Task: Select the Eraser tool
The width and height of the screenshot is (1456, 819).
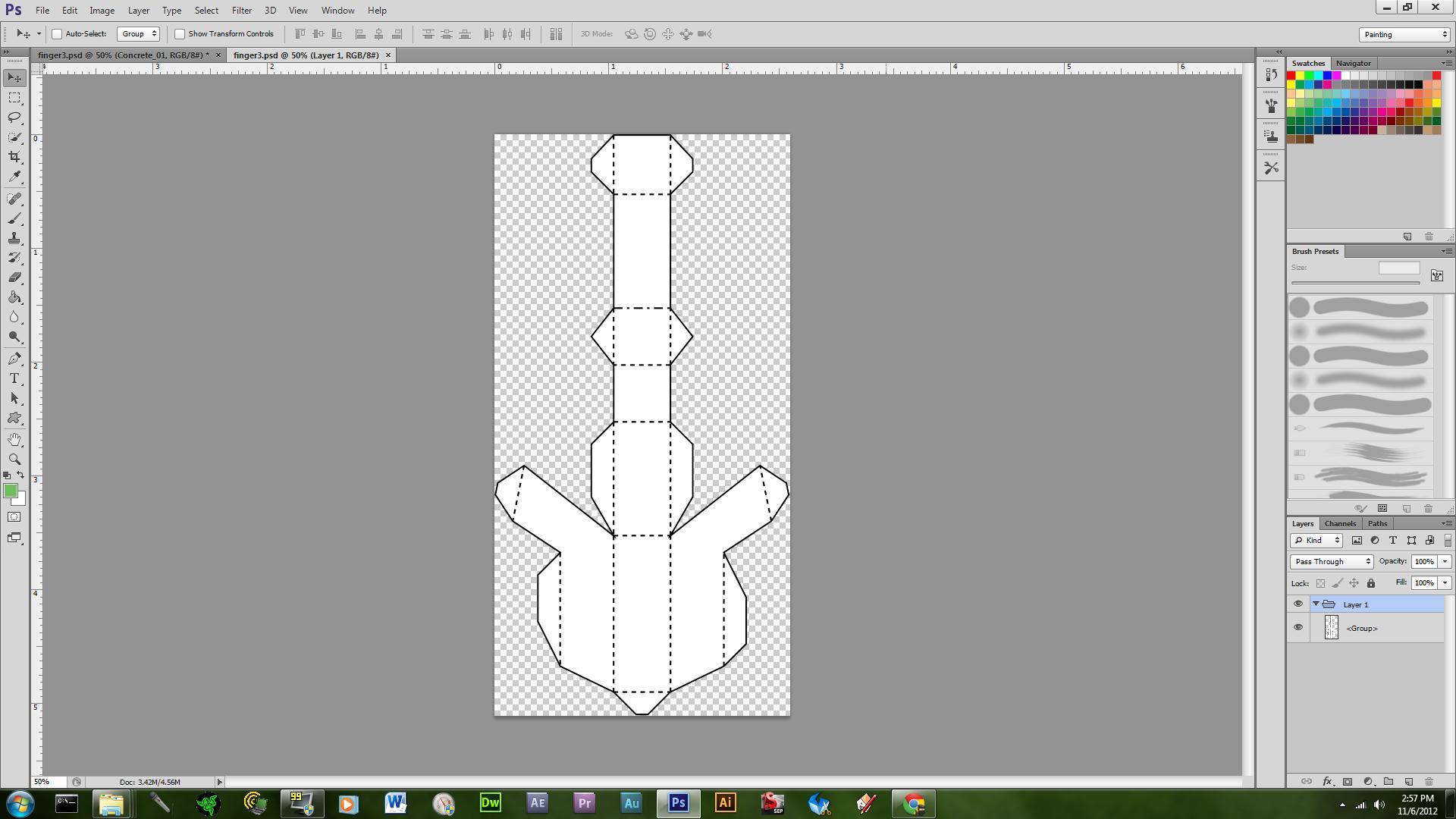Action: pyautogui.click(x=14, y=278)
